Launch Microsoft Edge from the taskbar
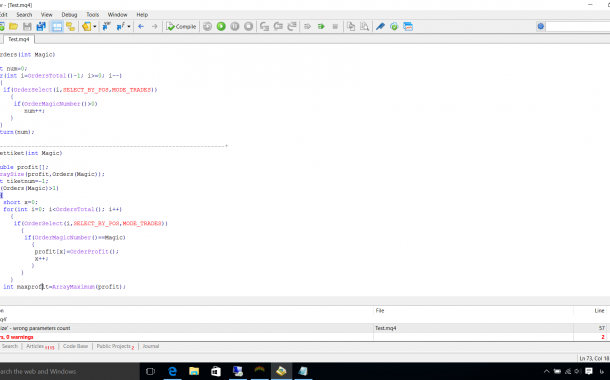Image resolution: width=610 pixels, height=380 pixels. click(x=172, y=371)
